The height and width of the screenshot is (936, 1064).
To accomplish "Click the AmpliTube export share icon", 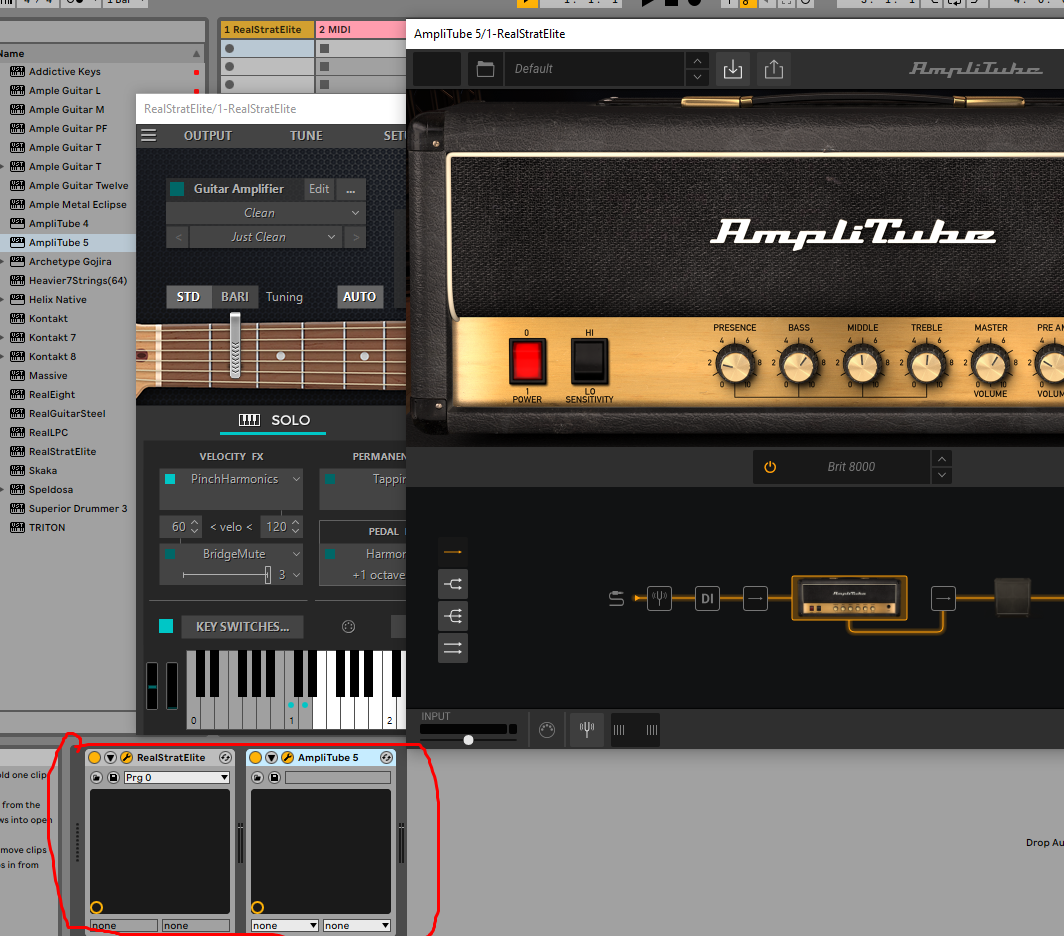I will point(774,69).
